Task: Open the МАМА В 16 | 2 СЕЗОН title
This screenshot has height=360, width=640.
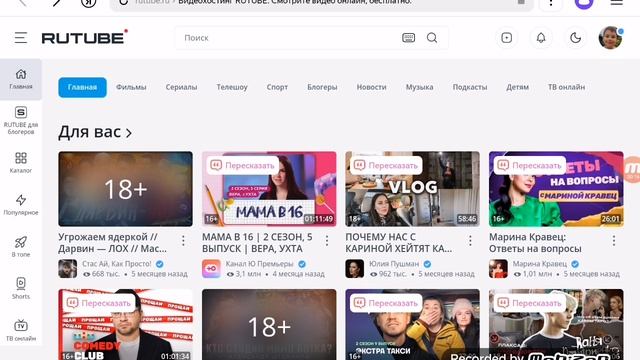Action: (257, 243)
